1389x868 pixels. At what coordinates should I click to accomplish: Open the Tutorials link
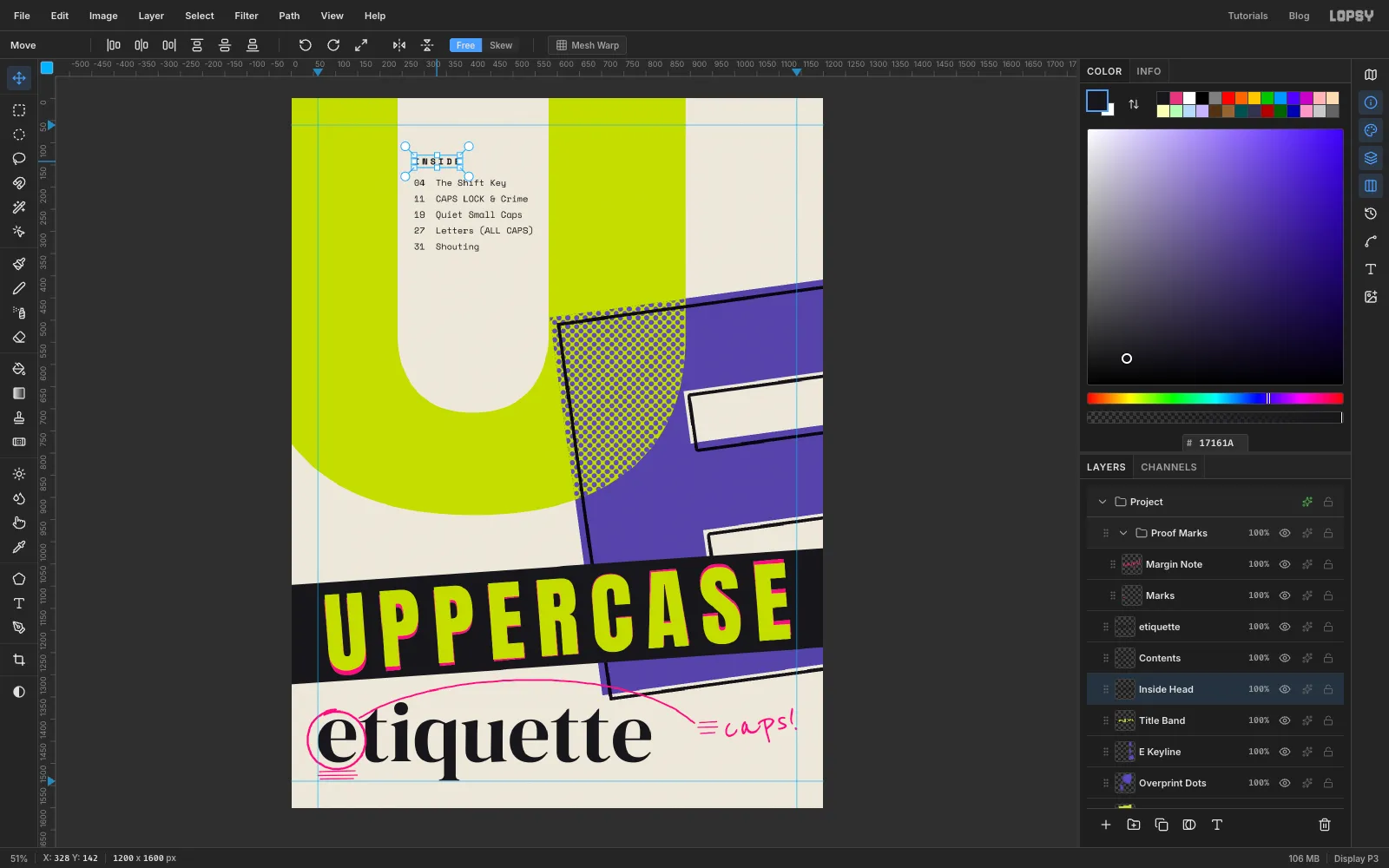tap(1247, 16)
